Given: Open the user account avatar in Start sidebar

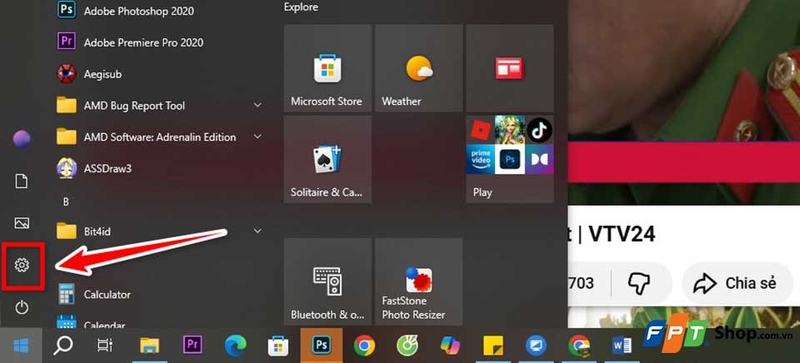Looking at the screenshot, I should coord(21,139).
